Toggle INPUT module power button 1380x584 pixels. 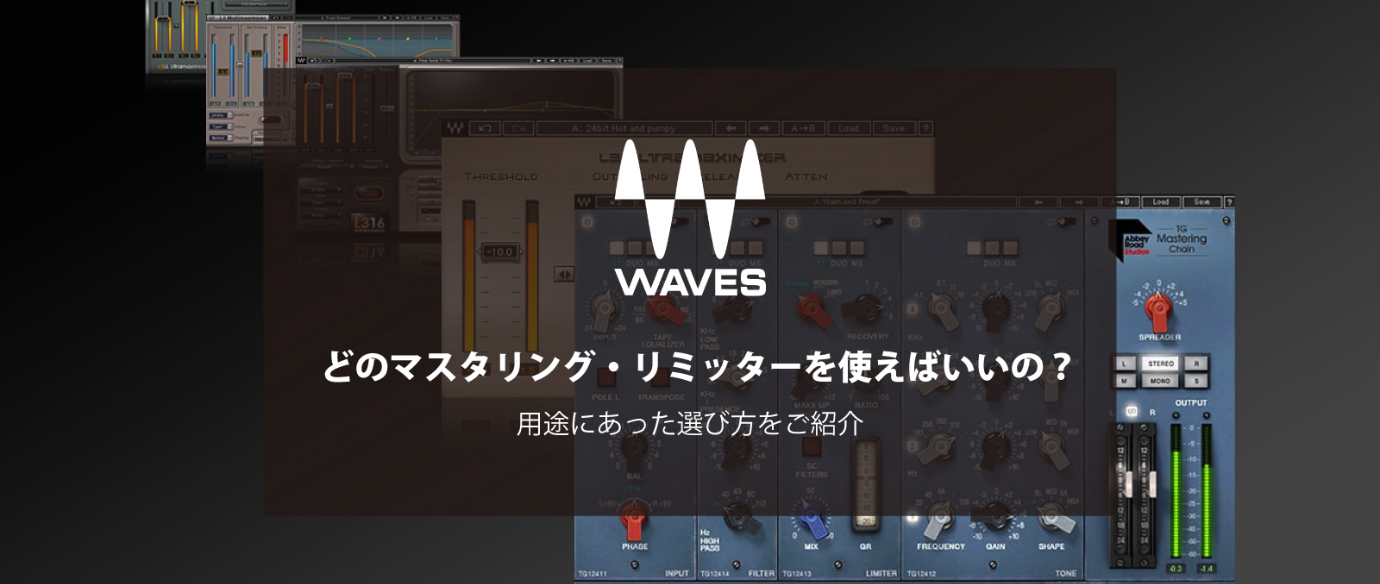pyautogui.click(x=585, y=221)
